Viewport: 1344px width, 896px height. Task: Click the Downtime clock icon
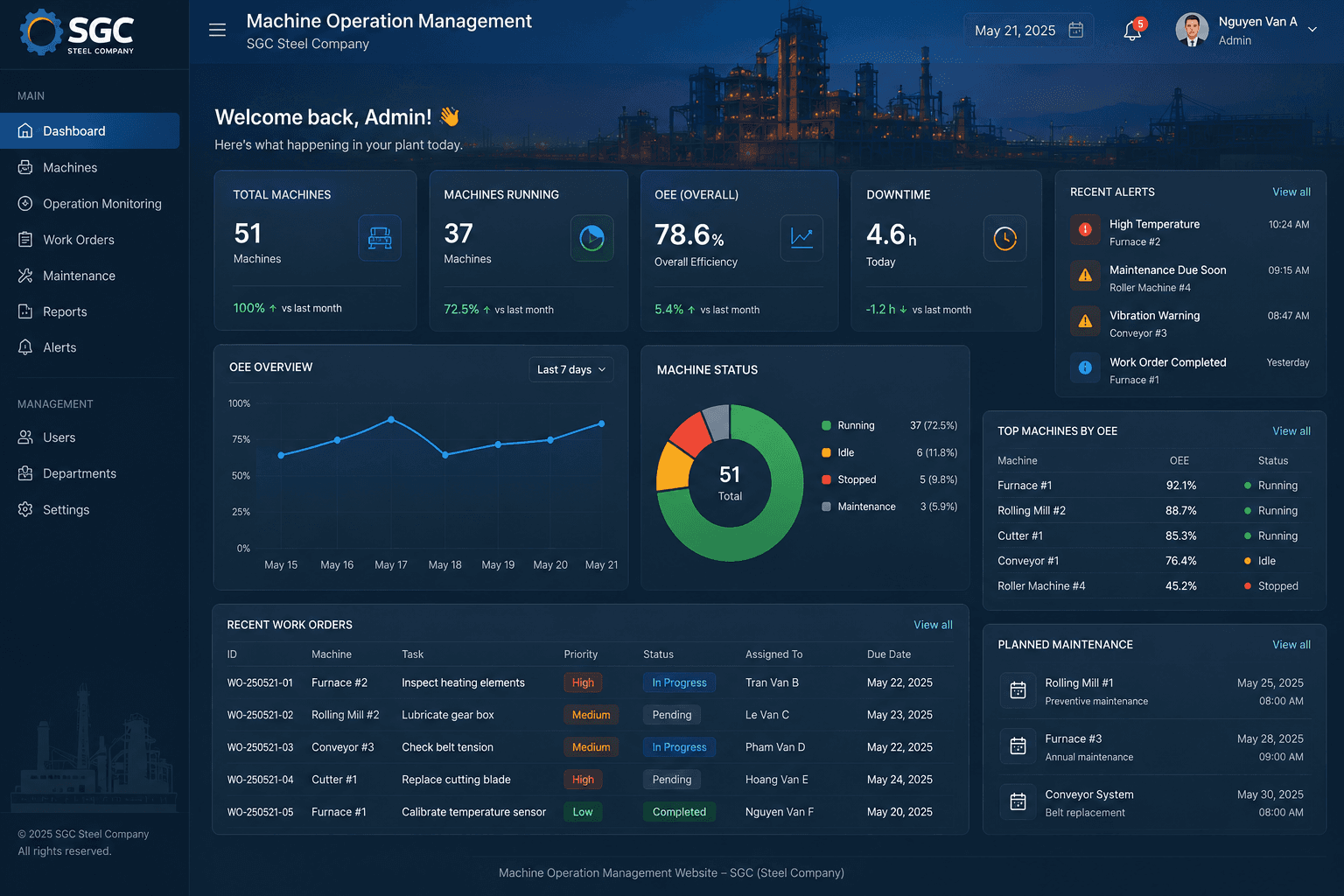(x=1004, y=238)
